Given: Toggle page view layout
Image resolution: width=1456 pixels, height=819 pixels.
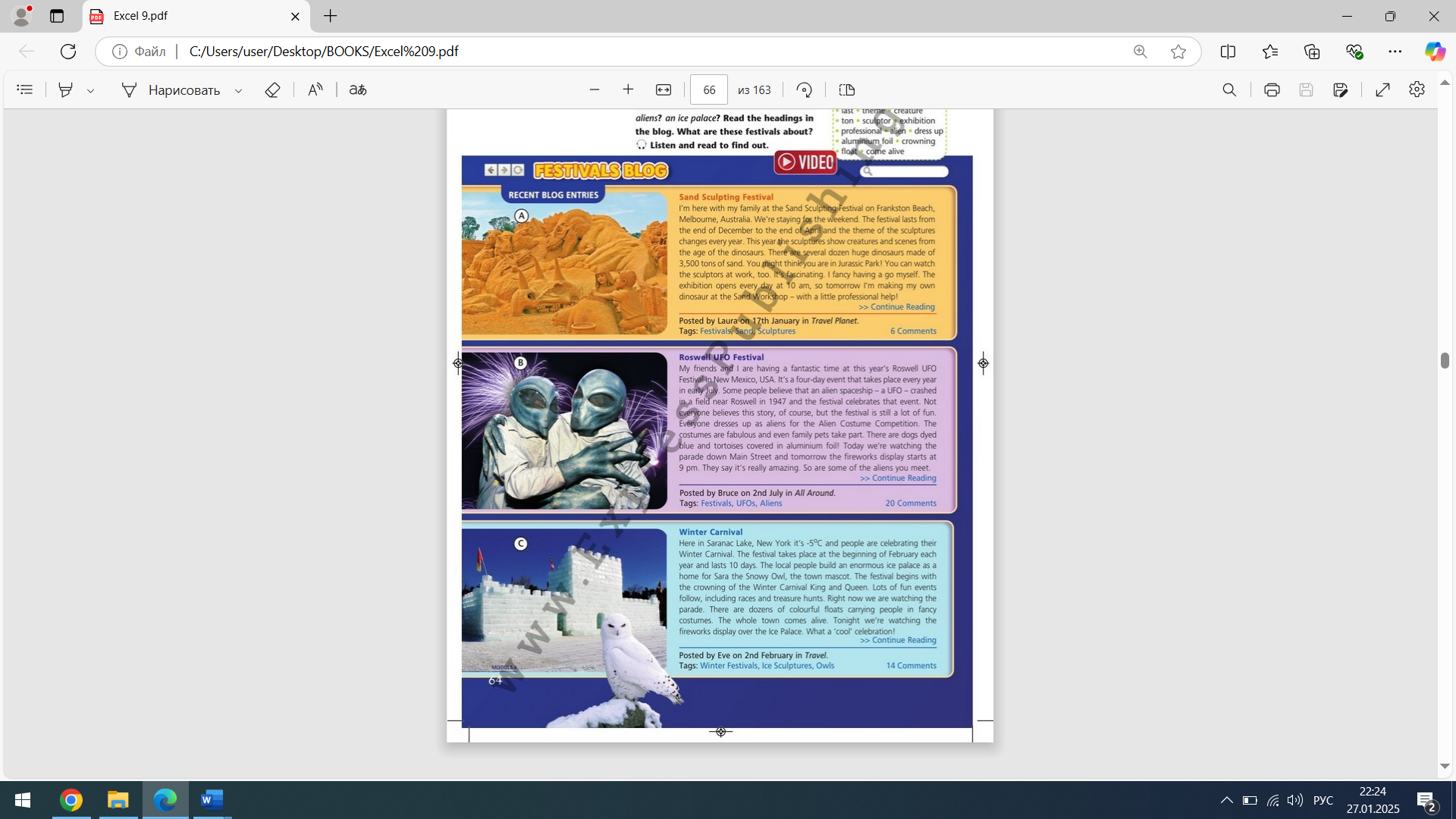Looking at the screenshot, I should tap(847, 89).
